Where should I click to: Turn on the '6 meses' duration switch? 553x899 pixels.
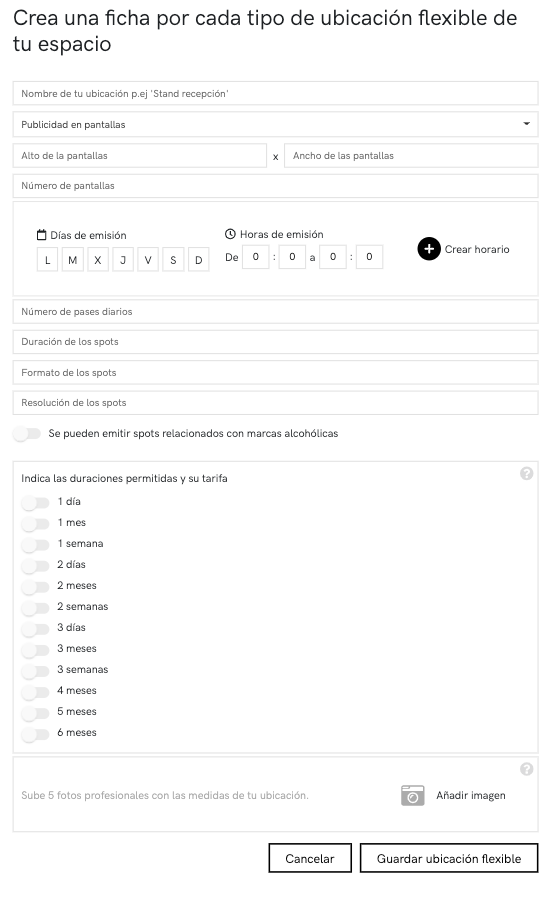coord(36,734)
